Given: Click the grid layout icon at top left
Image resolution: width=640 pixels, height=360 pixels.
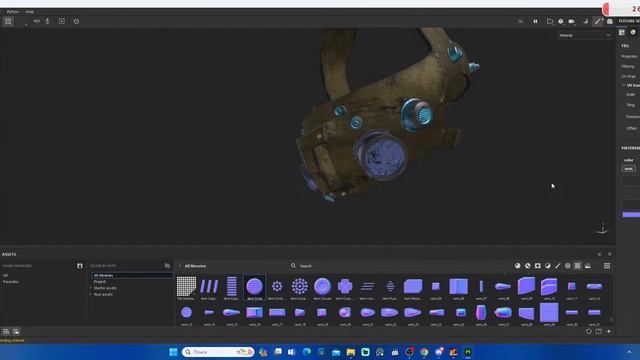Looking at the screenshot, I should click(x=8, y=21).
